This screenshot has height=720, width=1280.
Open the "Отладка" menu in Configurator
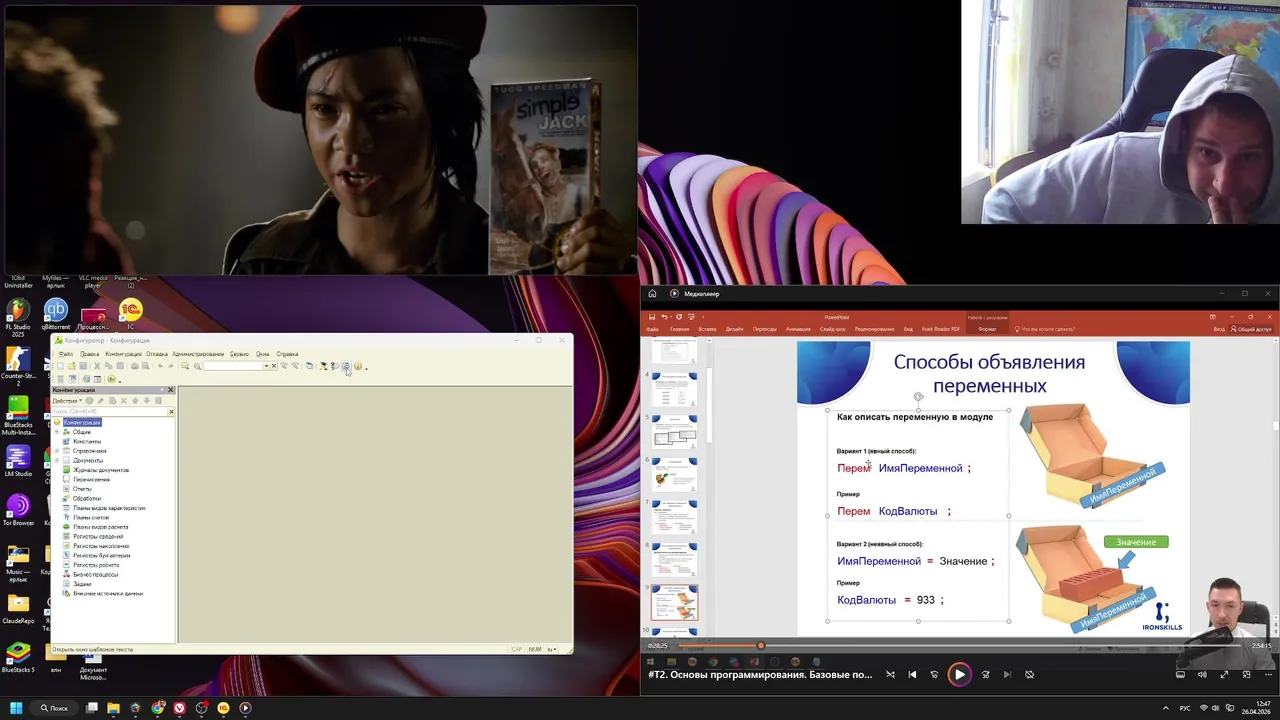pos(157,354)
